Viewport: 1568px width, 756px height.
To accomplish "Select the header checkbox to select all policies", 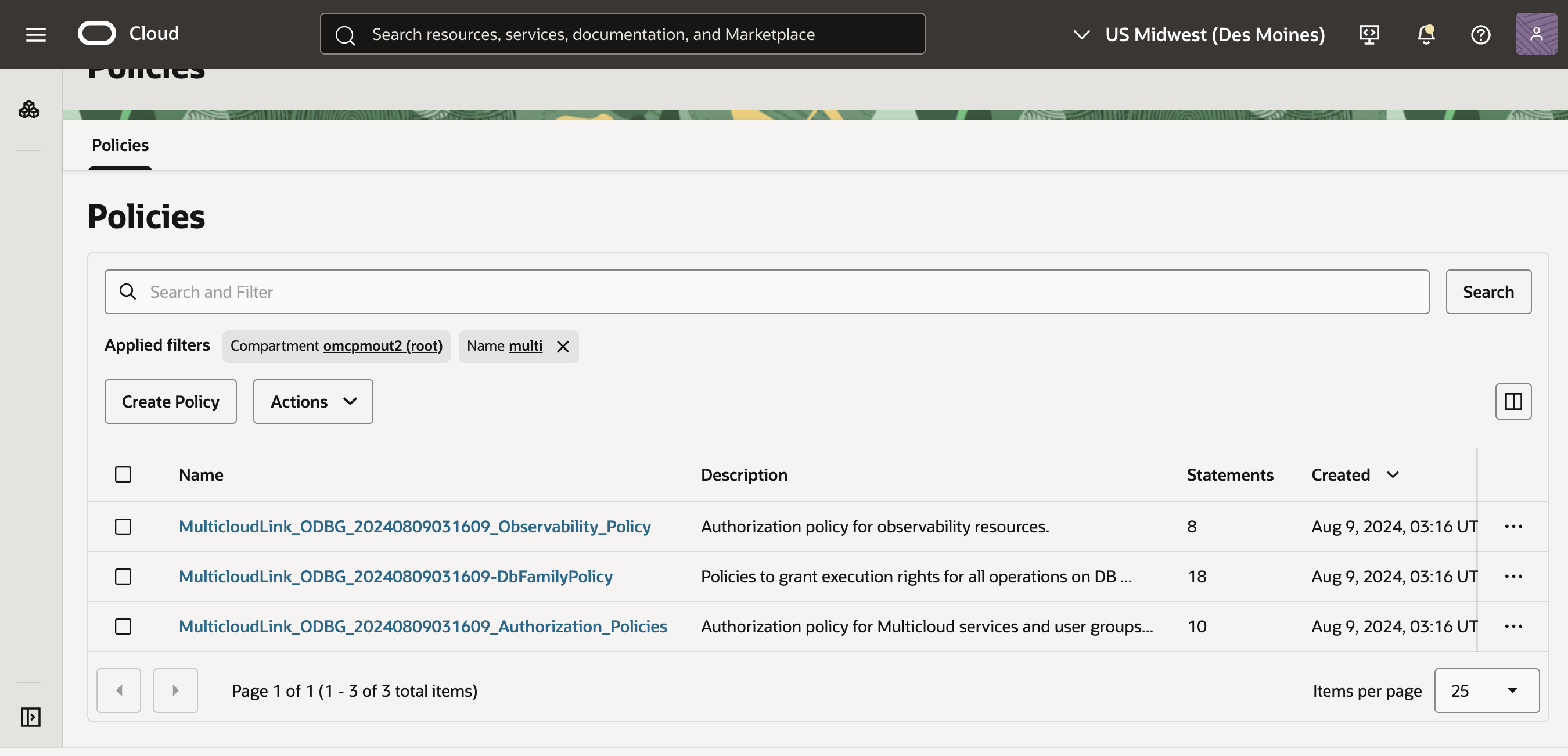I will (123, 474).
